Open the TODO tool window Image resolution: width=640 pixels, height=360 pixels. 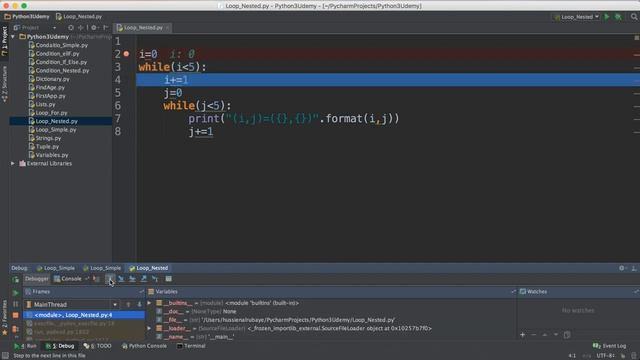(x=98, y=346)
